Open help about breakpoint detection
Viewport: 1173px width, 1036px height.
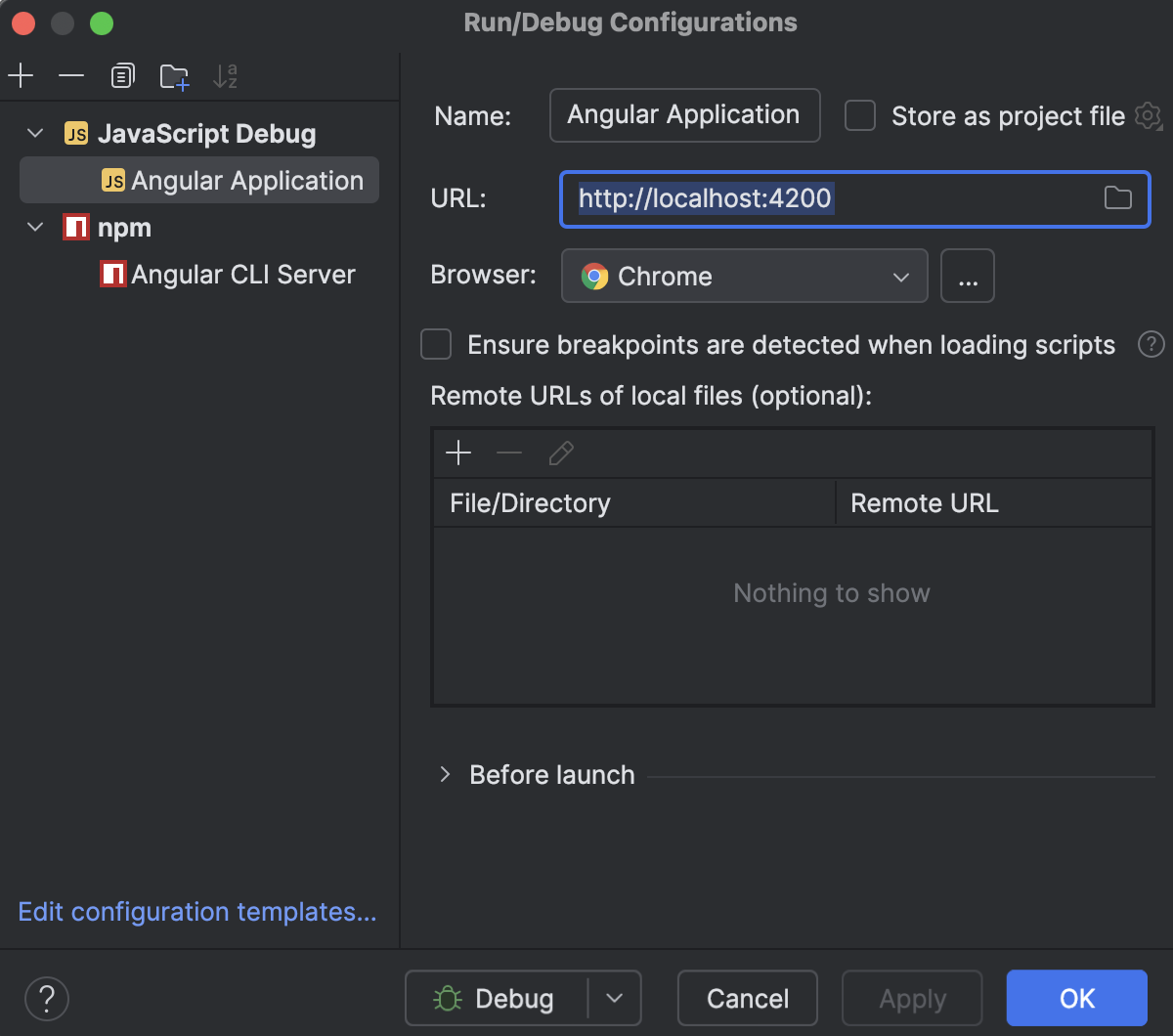(x=1151, y=344)
